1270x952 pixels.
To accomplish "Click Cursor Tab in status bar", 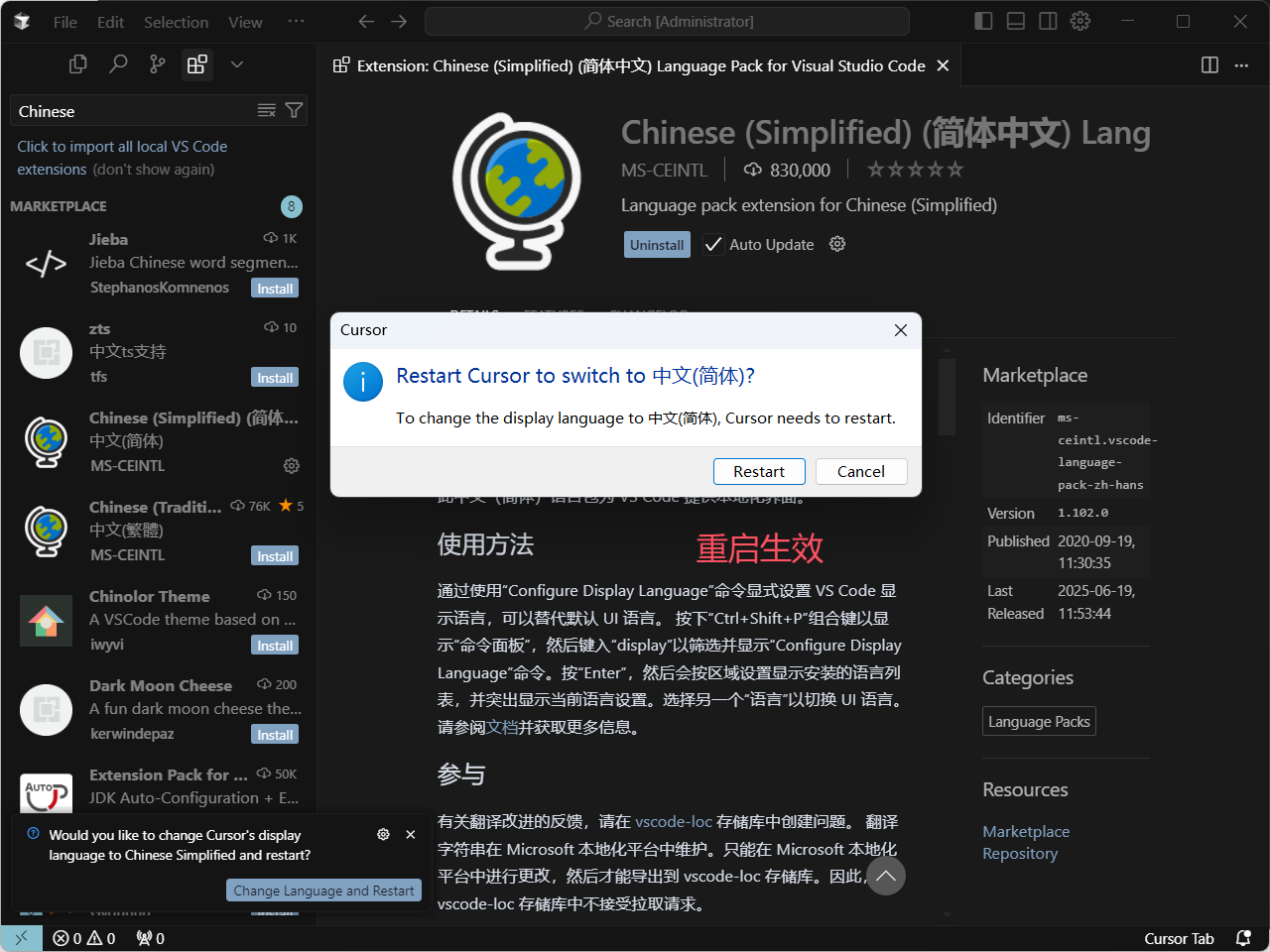I will pyautogui.click(x=1179, y=939).
